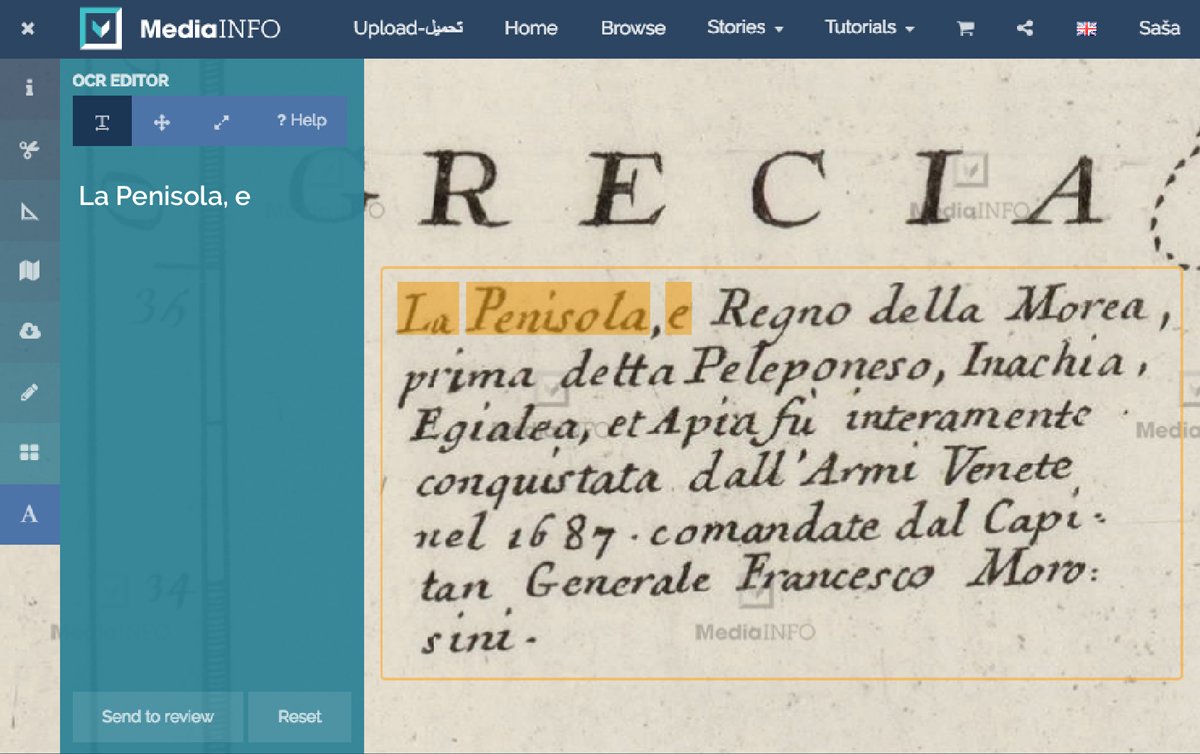Screen dimensions: 1200x754
Task: Click the 'La Penisola, e' text field
Action: 165,196
